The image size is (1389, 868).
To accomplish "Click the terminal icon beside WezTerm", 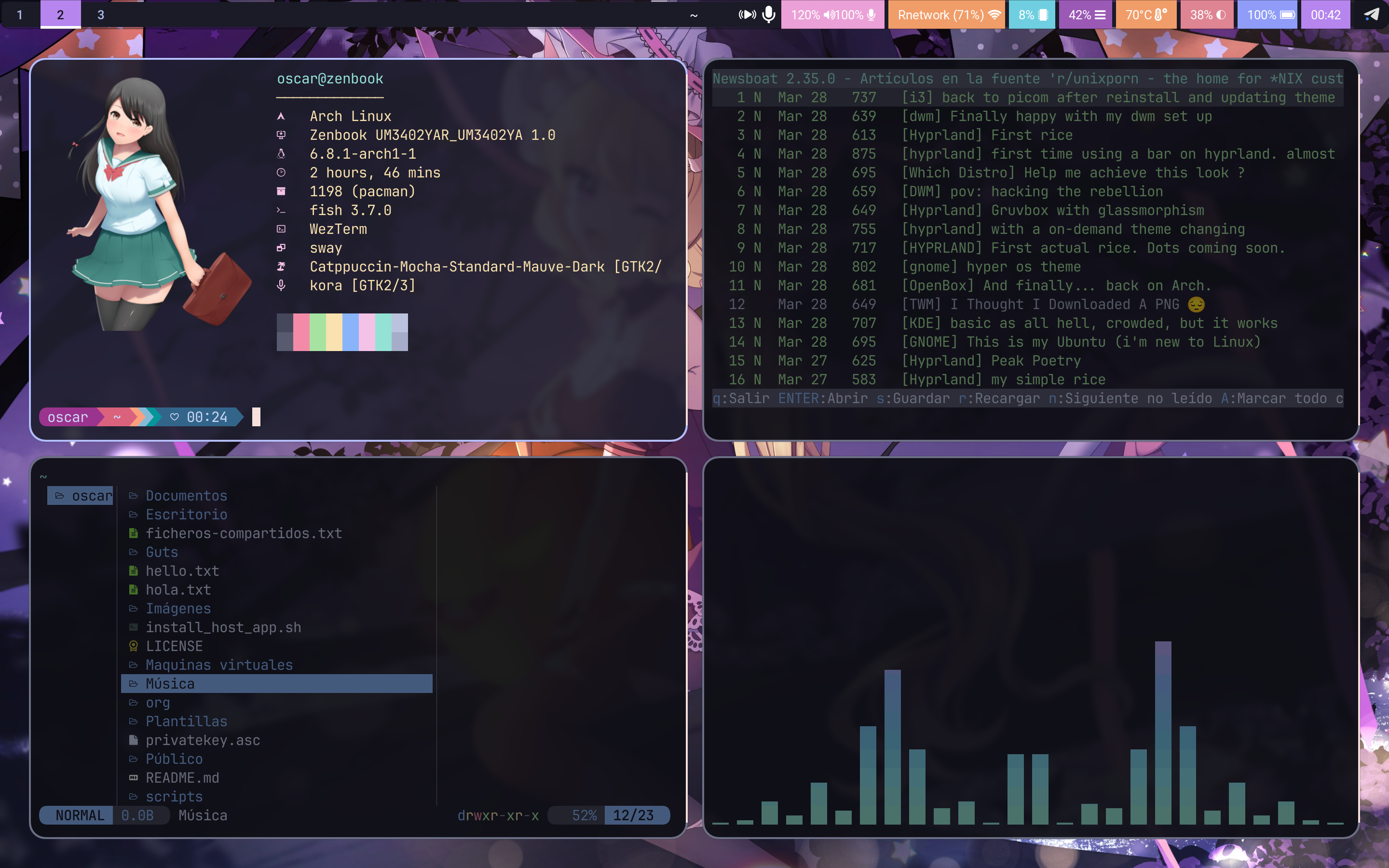I will (281, 229).
